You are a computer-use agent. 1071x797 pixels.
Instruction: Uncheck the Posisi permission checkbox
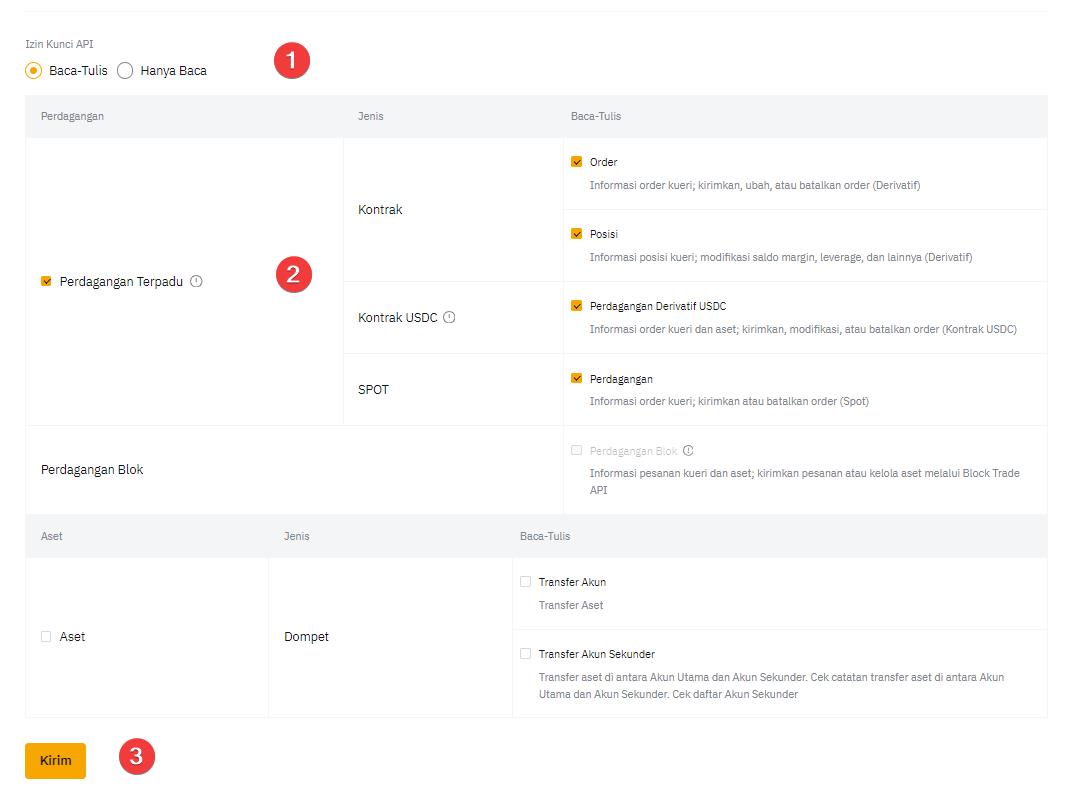click(576, 234)
